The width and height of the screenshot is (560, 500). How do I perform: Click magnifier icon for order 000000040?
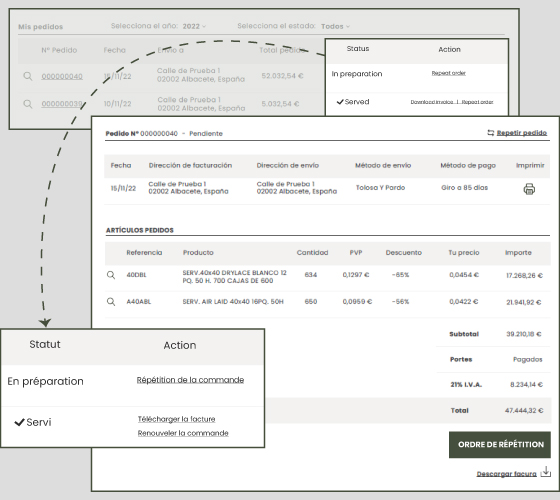coord(28,76)
